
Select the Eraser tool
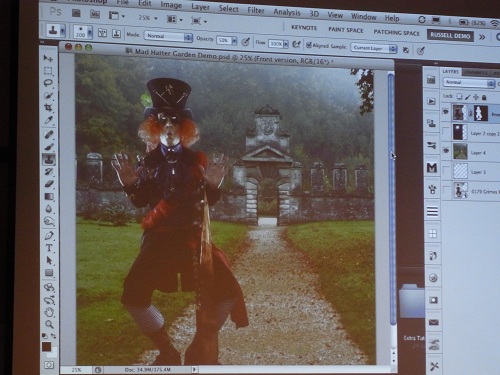pyautogui.click(x=49, y=184)
